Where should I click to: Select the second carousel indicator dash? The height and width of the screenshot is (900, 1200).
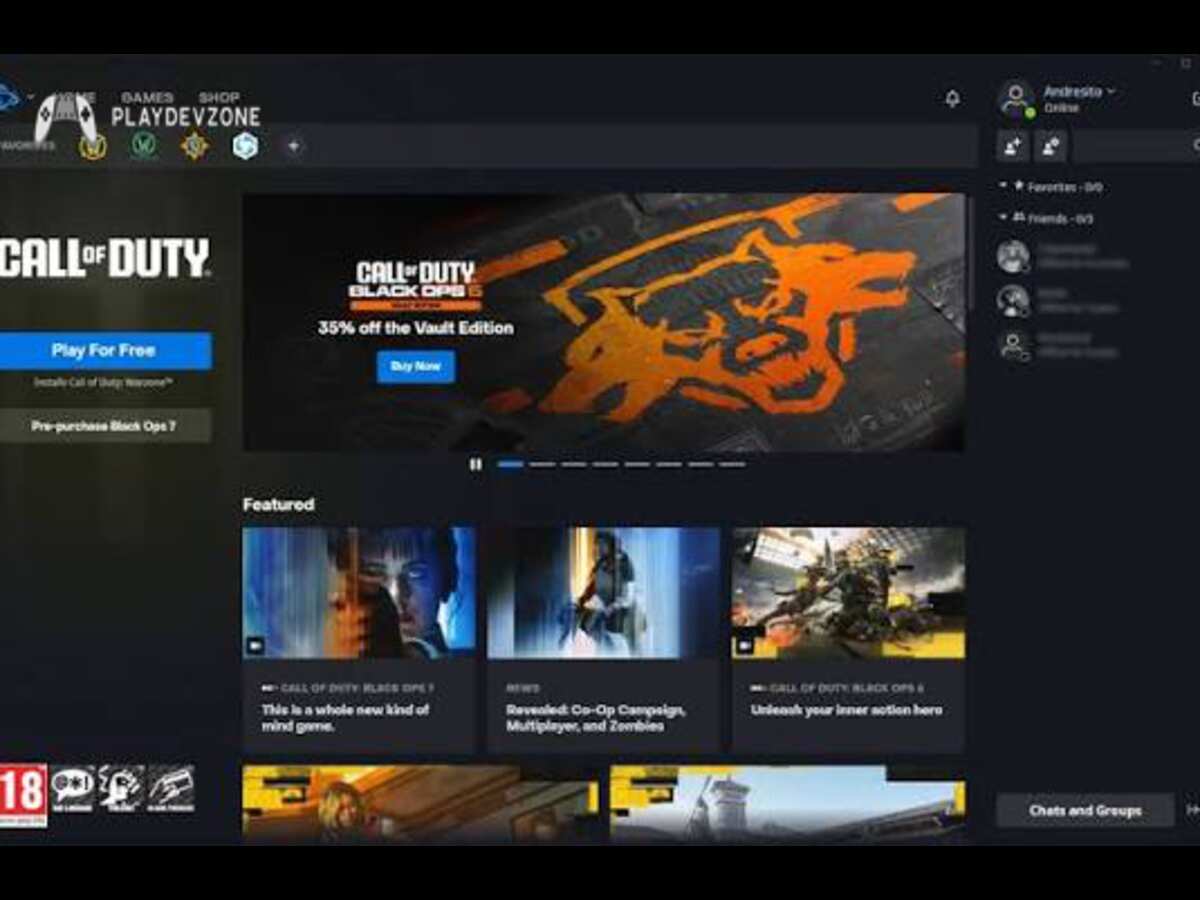pos(542,464)
